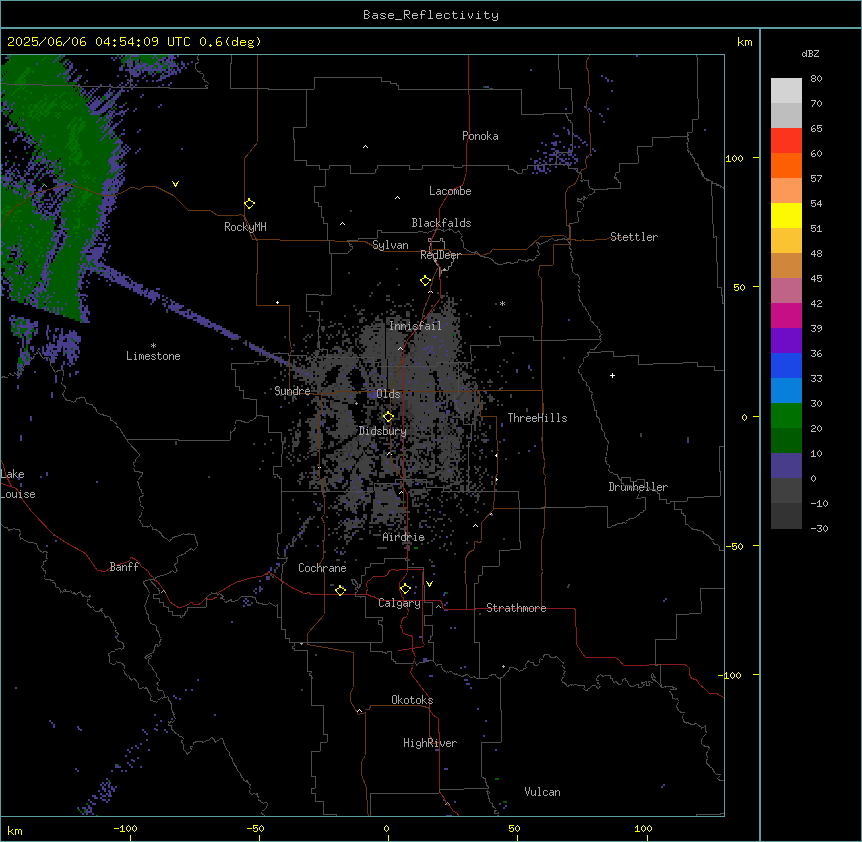Screen dimensions: 862x842
Task: Click the yellow diamond marker below RedDeer
Action: tap(426, 281)
